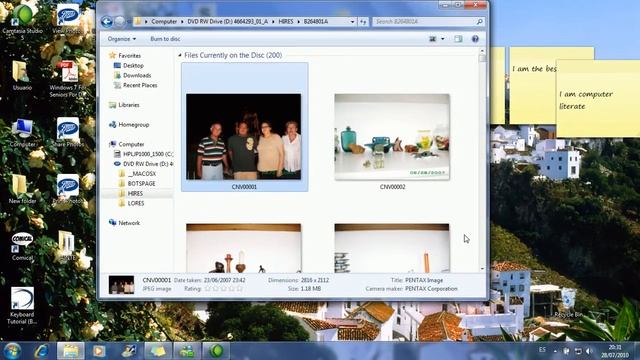Select _MACOSX folder in tree
Screen dimensions: 640x360
[x=141, y=173]
